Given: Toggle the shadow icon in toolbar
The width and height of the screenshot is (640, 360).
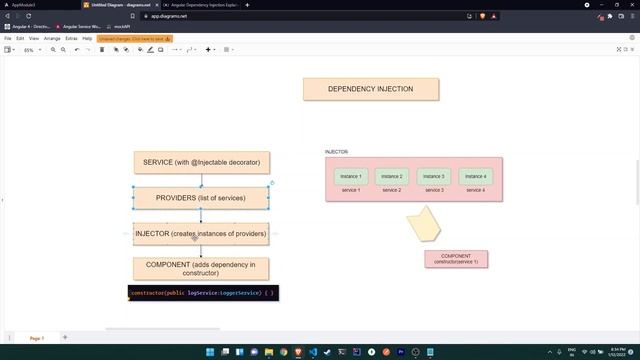Looking at the screenshot, I should [x=161, y=50].
